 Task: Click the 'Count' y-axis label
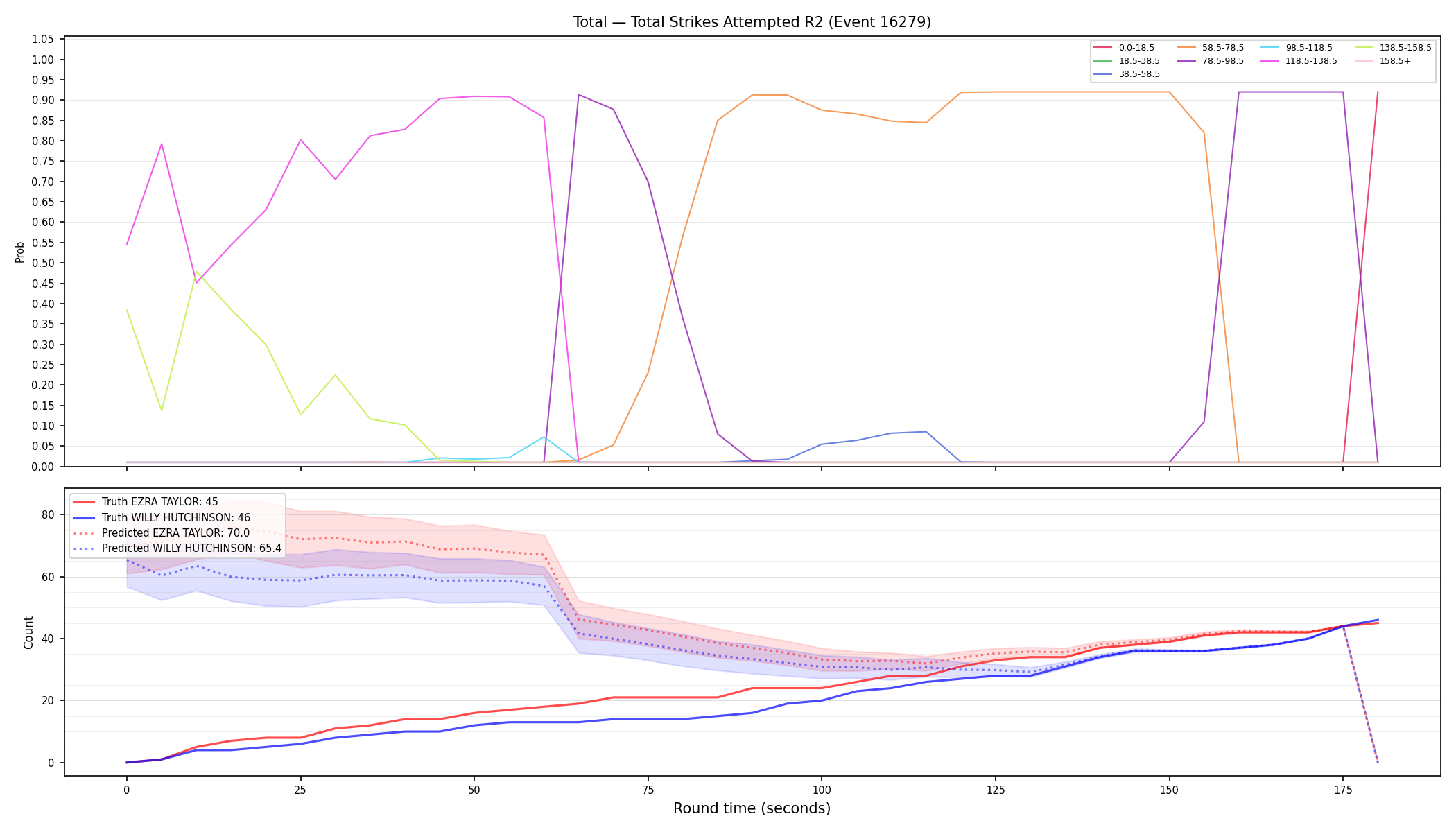(x=28, y=632)
